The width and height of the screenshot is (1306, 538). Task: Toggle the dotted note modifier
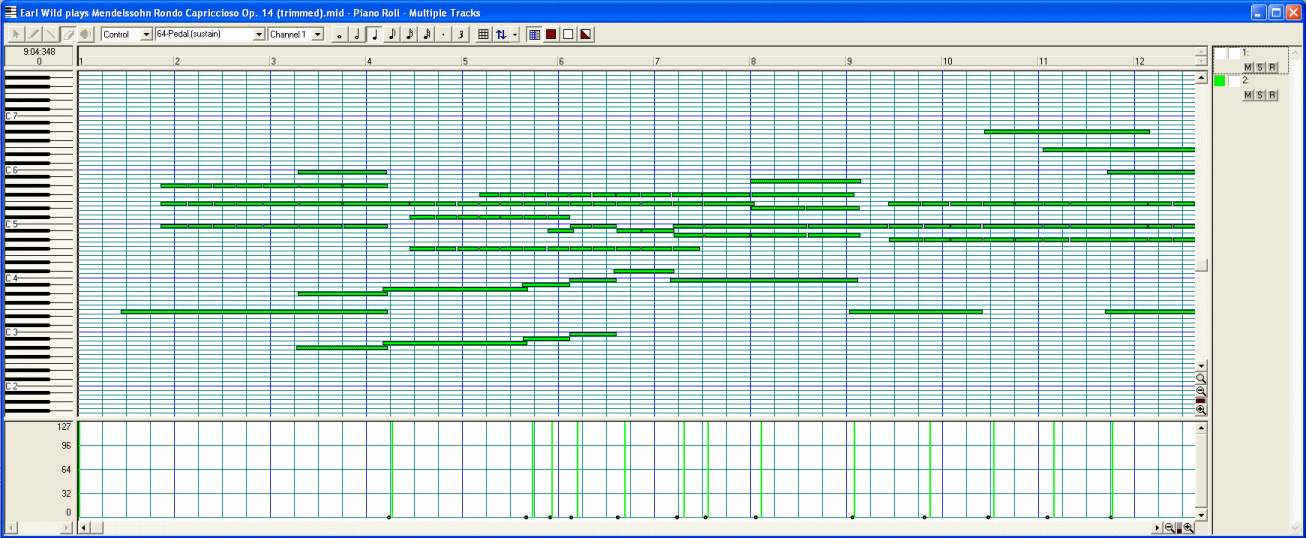pos(443,34)
